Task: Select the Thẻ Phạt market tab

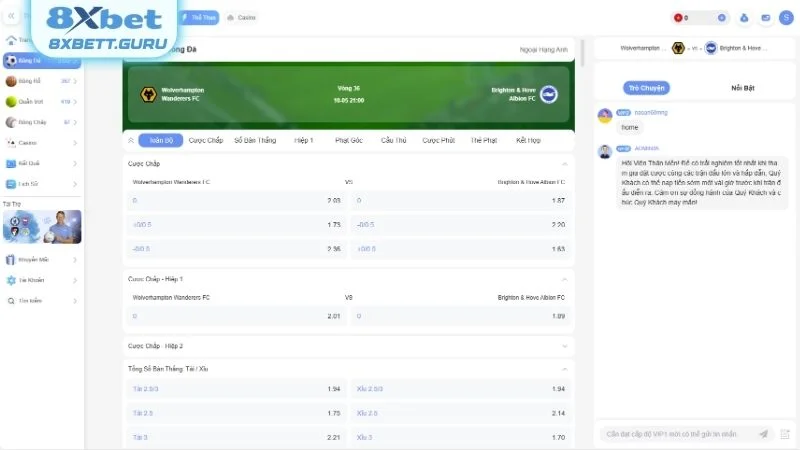Action: 483,140
